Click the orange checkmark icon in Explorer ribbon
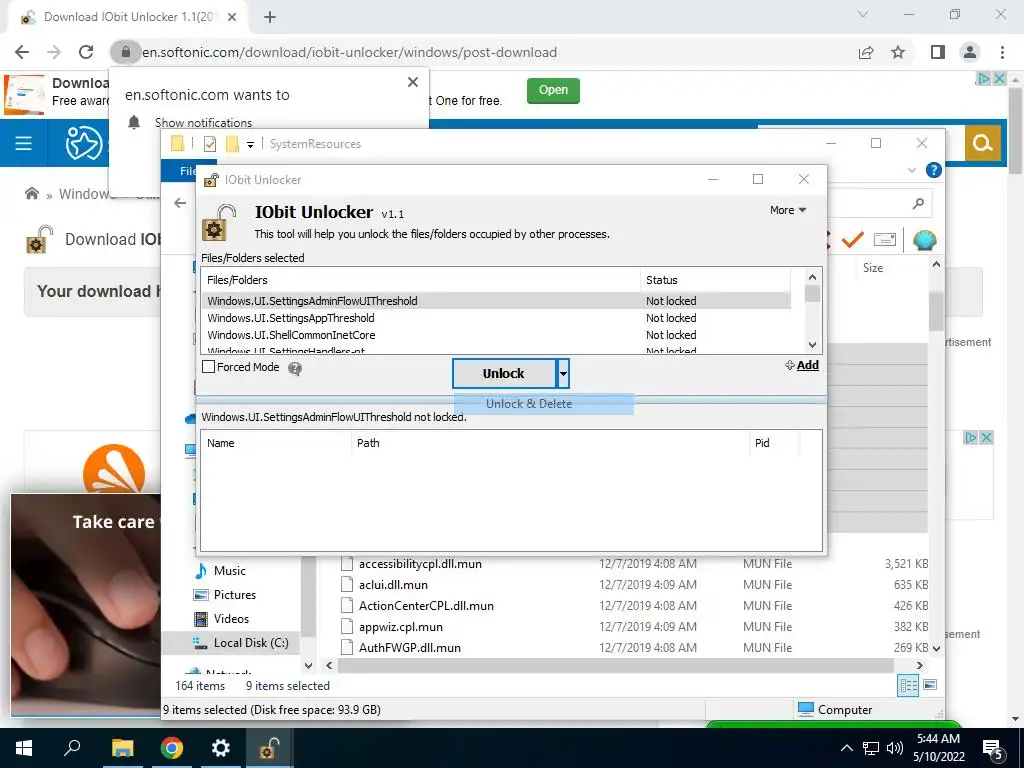Viewport: 1024px width, 768px height. (x=852, y=240)
